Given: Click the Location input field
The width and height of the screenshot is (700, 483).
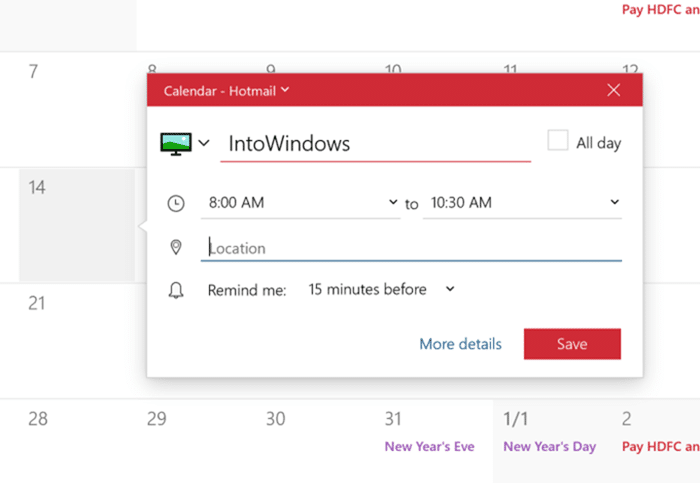Looking at the screenshot, I should [x=411, y=248].
